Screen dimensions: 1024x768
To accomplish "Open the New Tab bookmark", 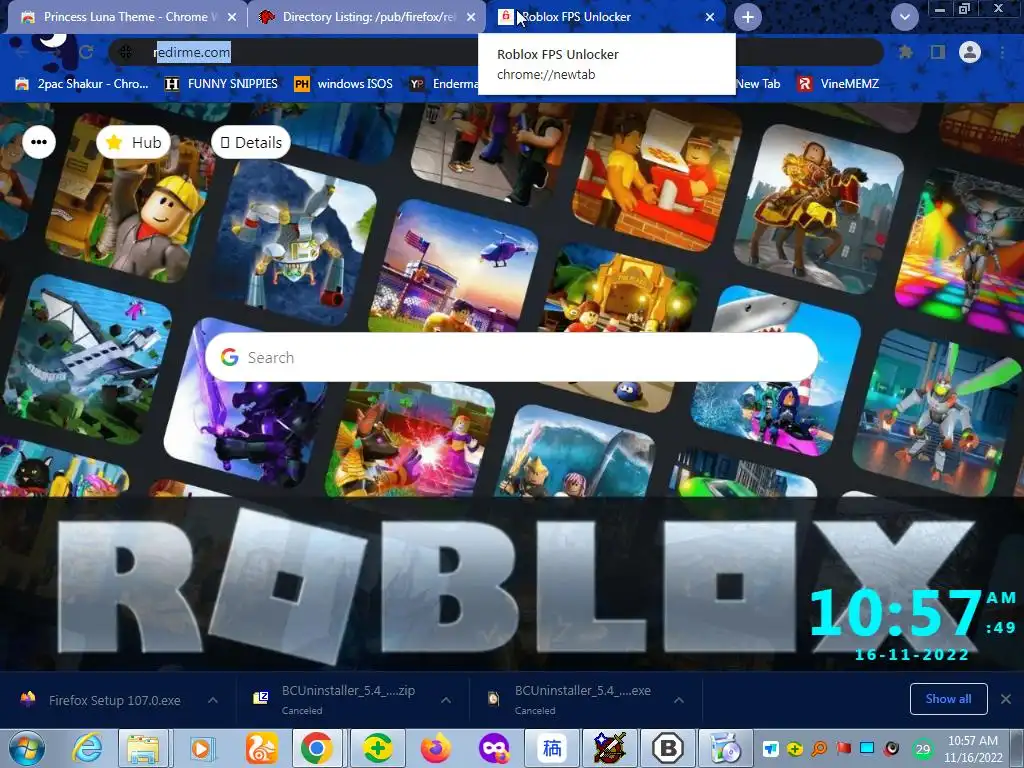I will 758,84.
